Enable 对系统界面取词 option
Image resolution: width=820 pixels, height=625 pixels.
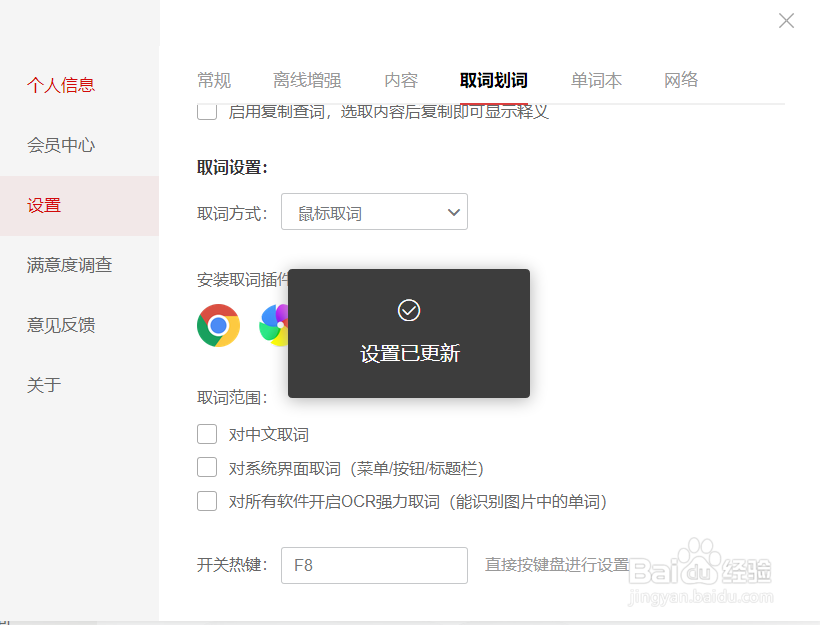click(x=206, y=467)
